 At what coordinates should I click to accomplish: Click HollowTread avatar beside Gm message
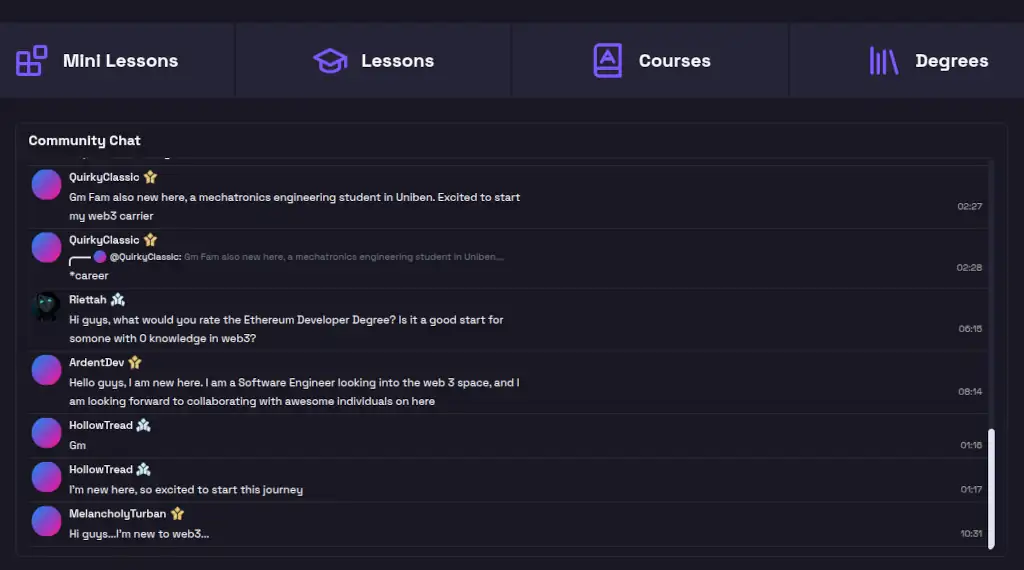(46, 433)
